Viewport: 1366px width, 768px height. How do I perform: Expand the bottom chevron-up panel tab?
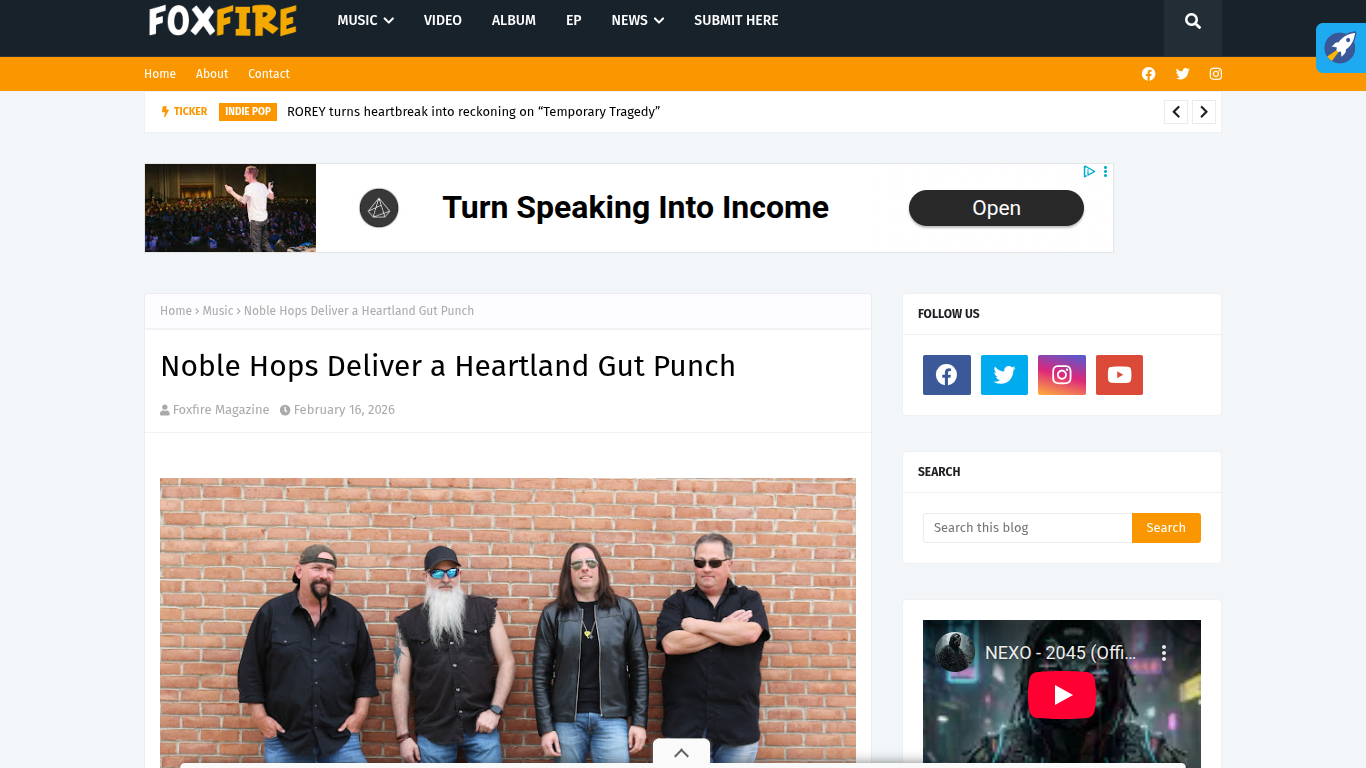[681, 753]
